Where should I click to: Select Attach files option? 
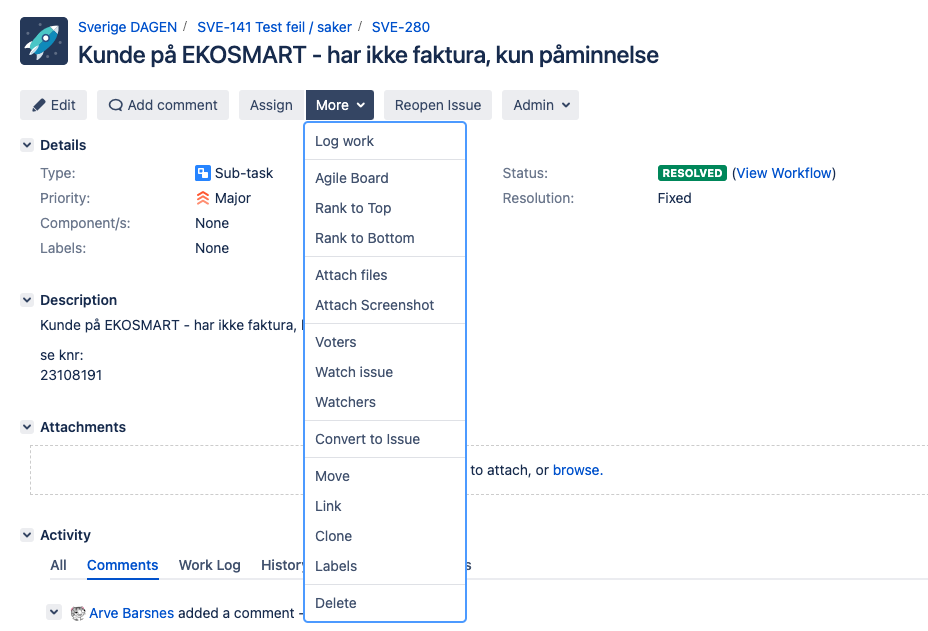click(385, 275)
